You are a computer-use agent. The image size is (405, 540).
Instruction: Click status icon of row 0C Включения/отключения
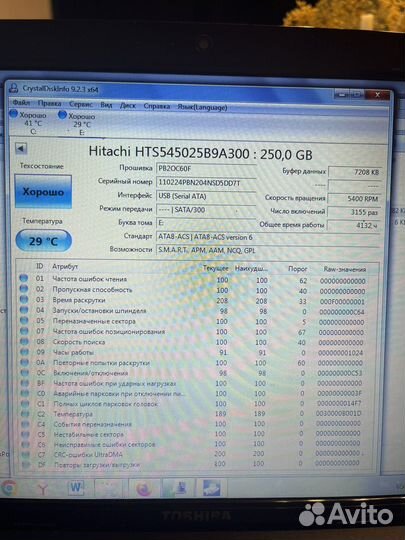[x=24, y=372]
